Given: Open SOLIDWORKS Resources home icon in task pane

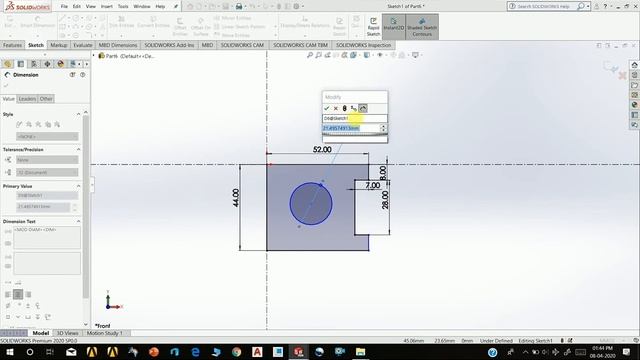Looking at the screenshot, I should [634, 65].
